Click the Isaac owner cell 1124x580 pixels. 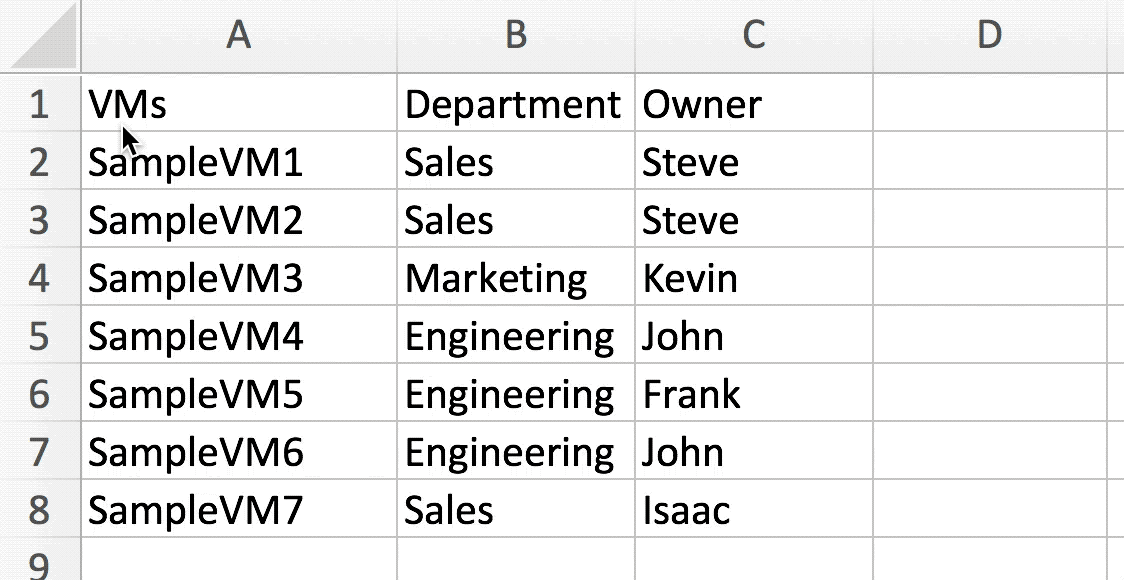coord(753,510)
